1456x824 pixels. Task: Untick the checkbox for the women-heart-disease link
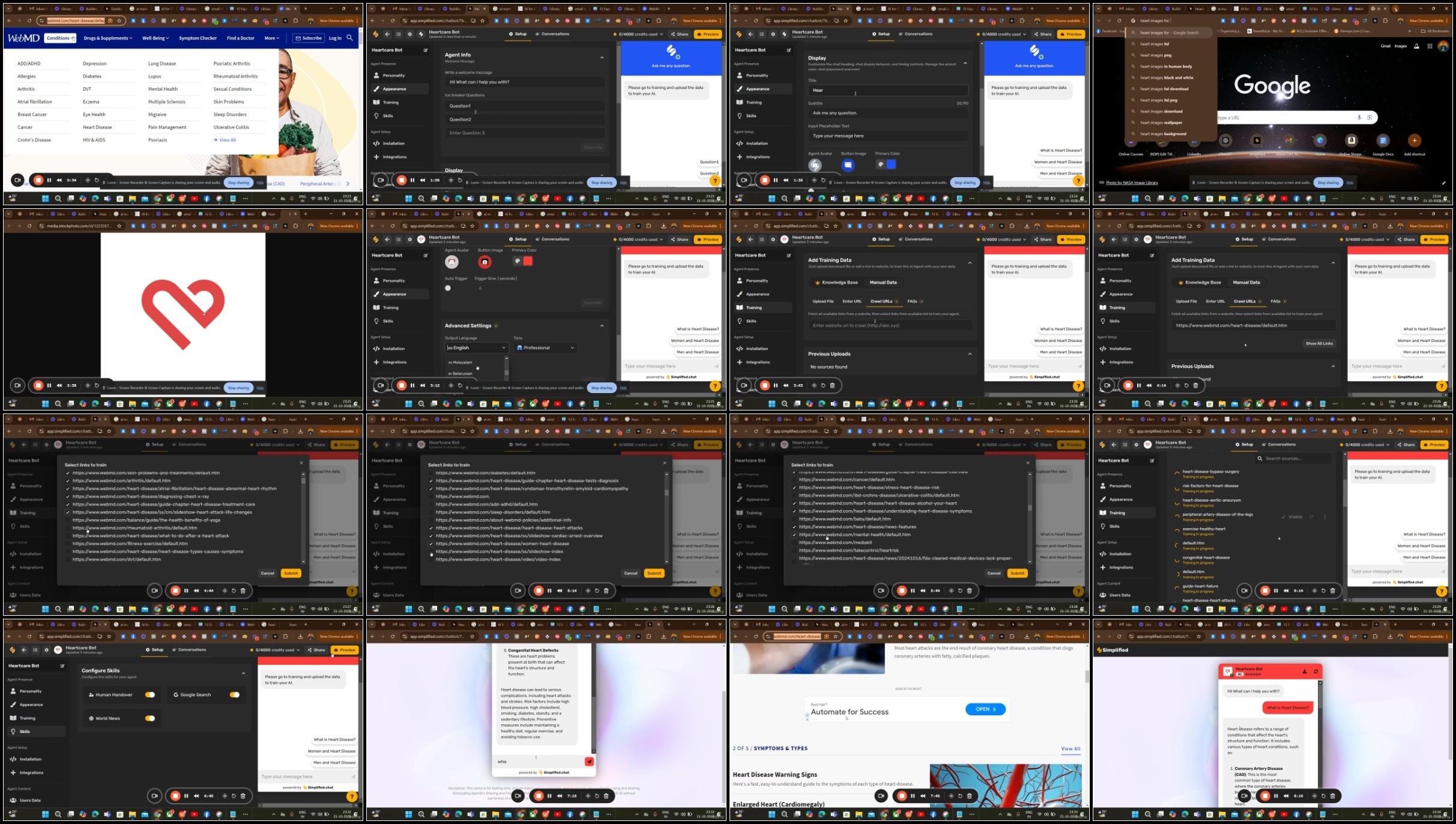pos(431,544)
